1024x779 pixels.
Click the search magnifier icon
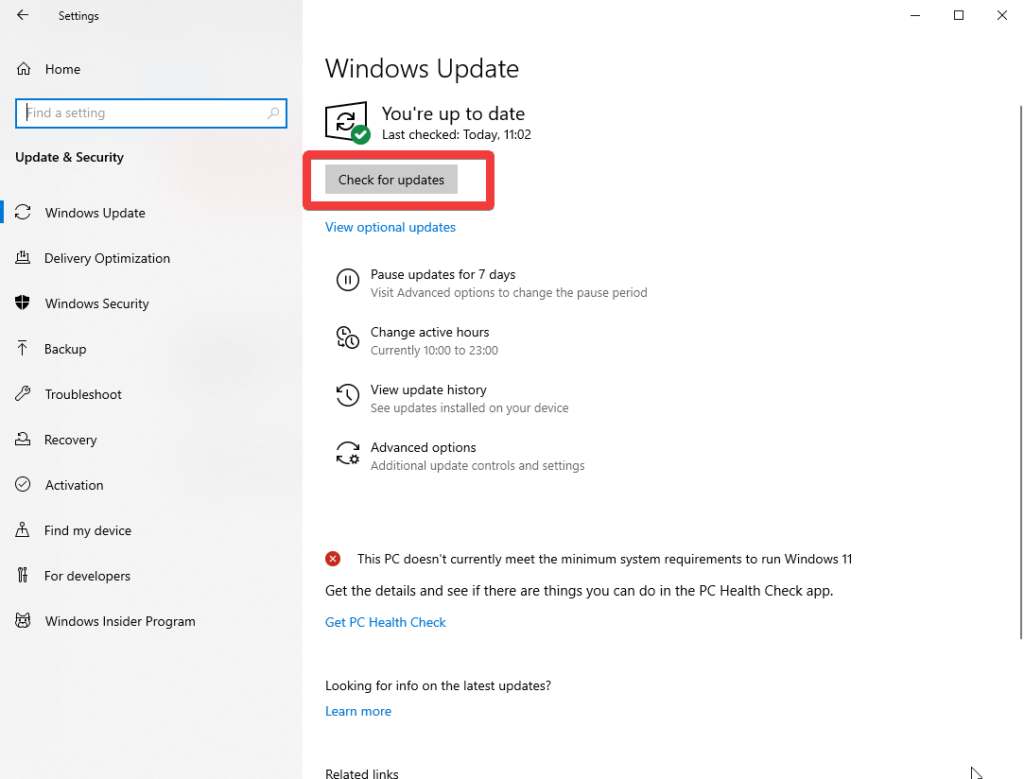273,113
